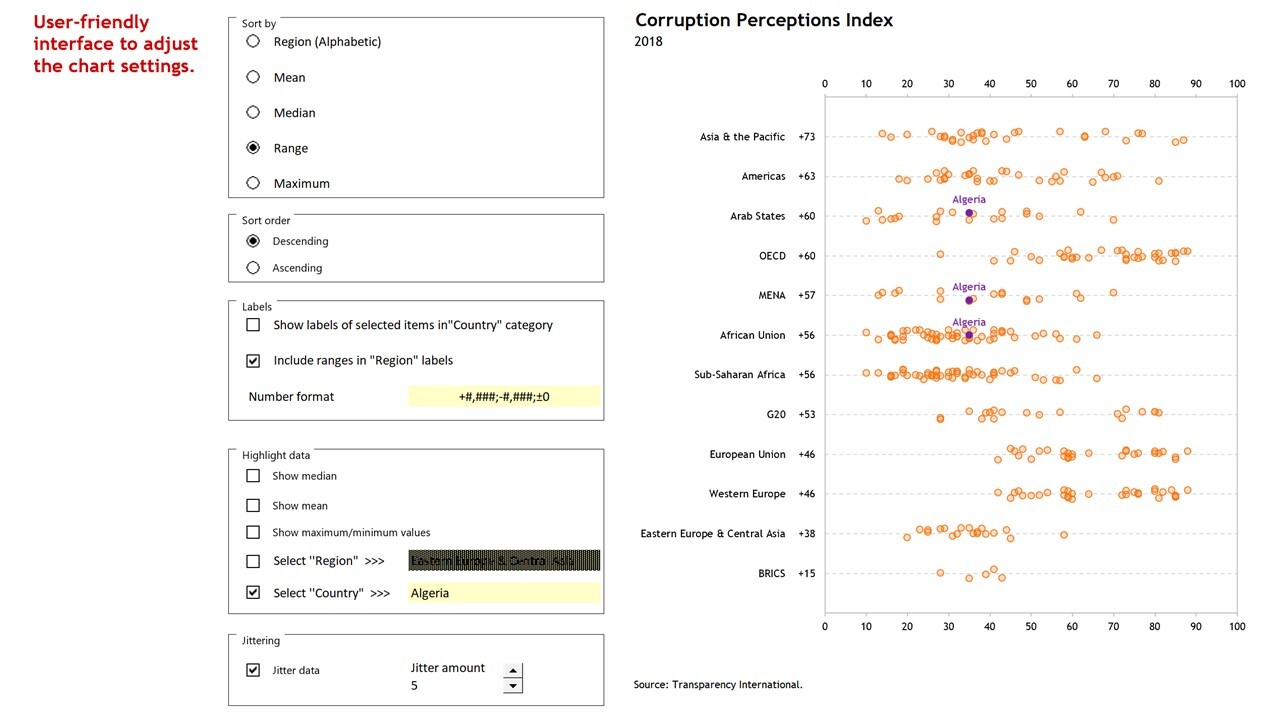Enable the Select Region checkbox
This screenshot has height=720, width=1280.
tap(253, 561)
